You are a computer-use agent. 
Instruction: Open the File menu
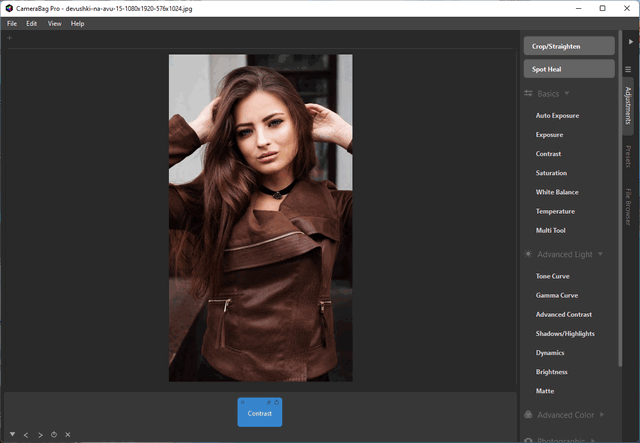[12, 23]
